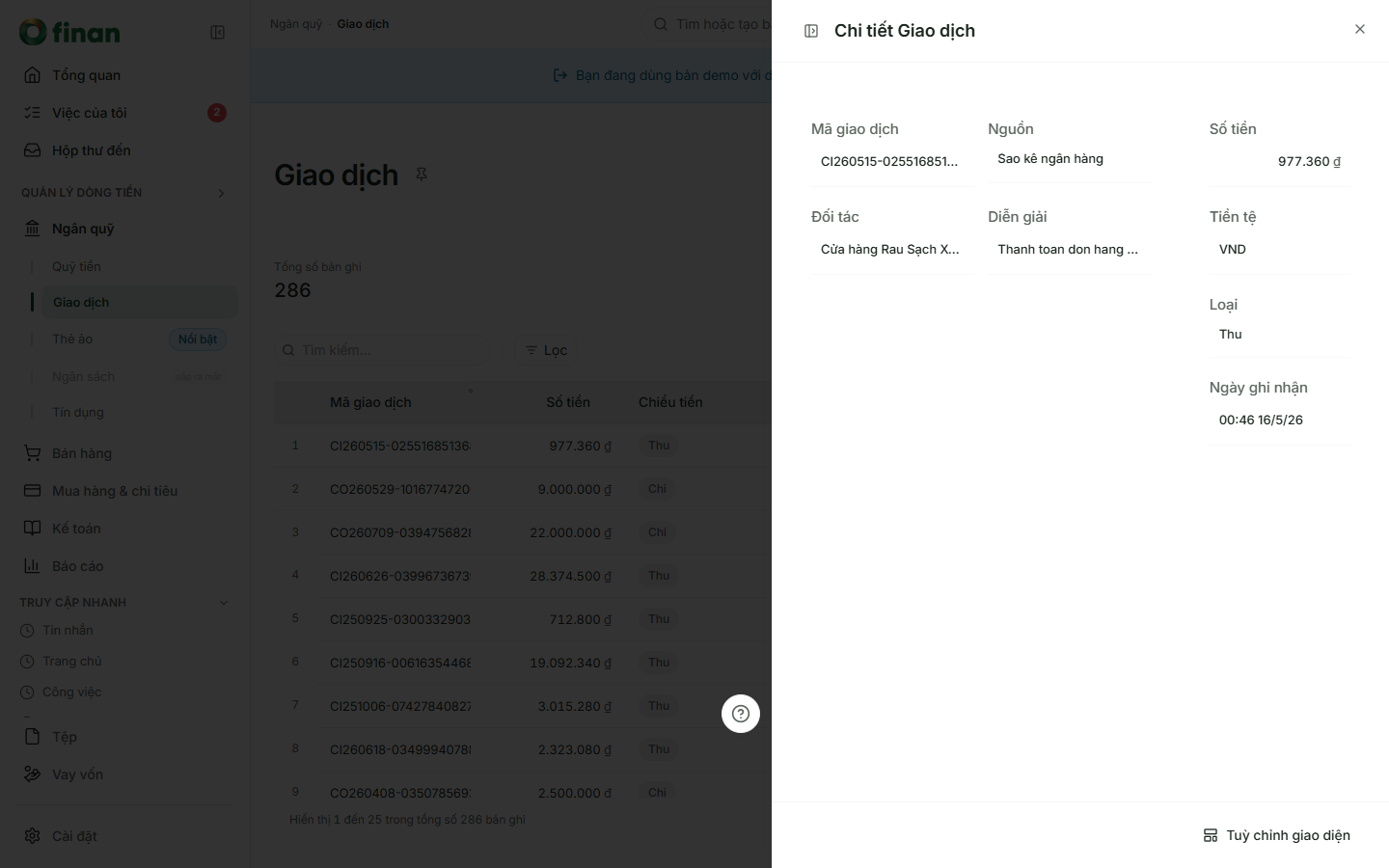Click the 977.360 đ amount in details
Image resolution: width=1389 pixels, height=868 pixels.
coord(1309,161)
